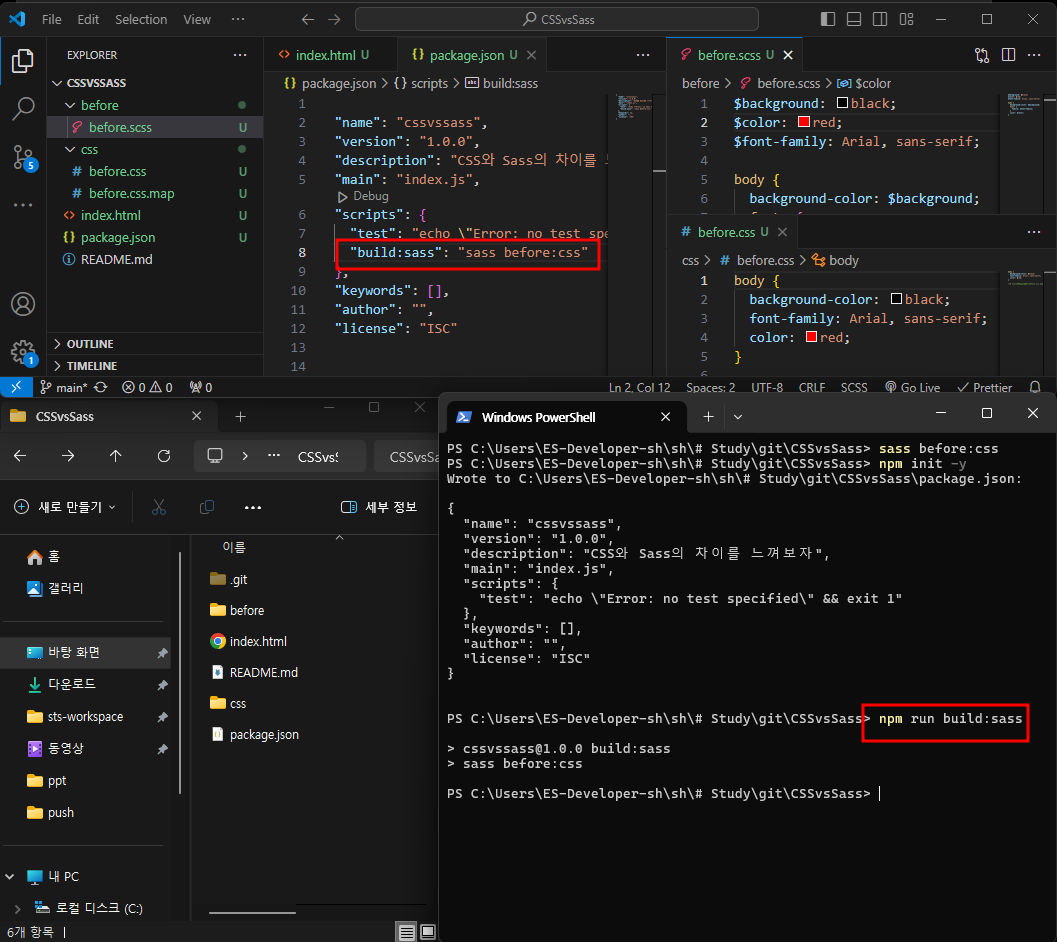Image resolution: width=1057 pixels, height=942 pixels.
Task: Click Debug codelens above scripts
Action: 363,196
